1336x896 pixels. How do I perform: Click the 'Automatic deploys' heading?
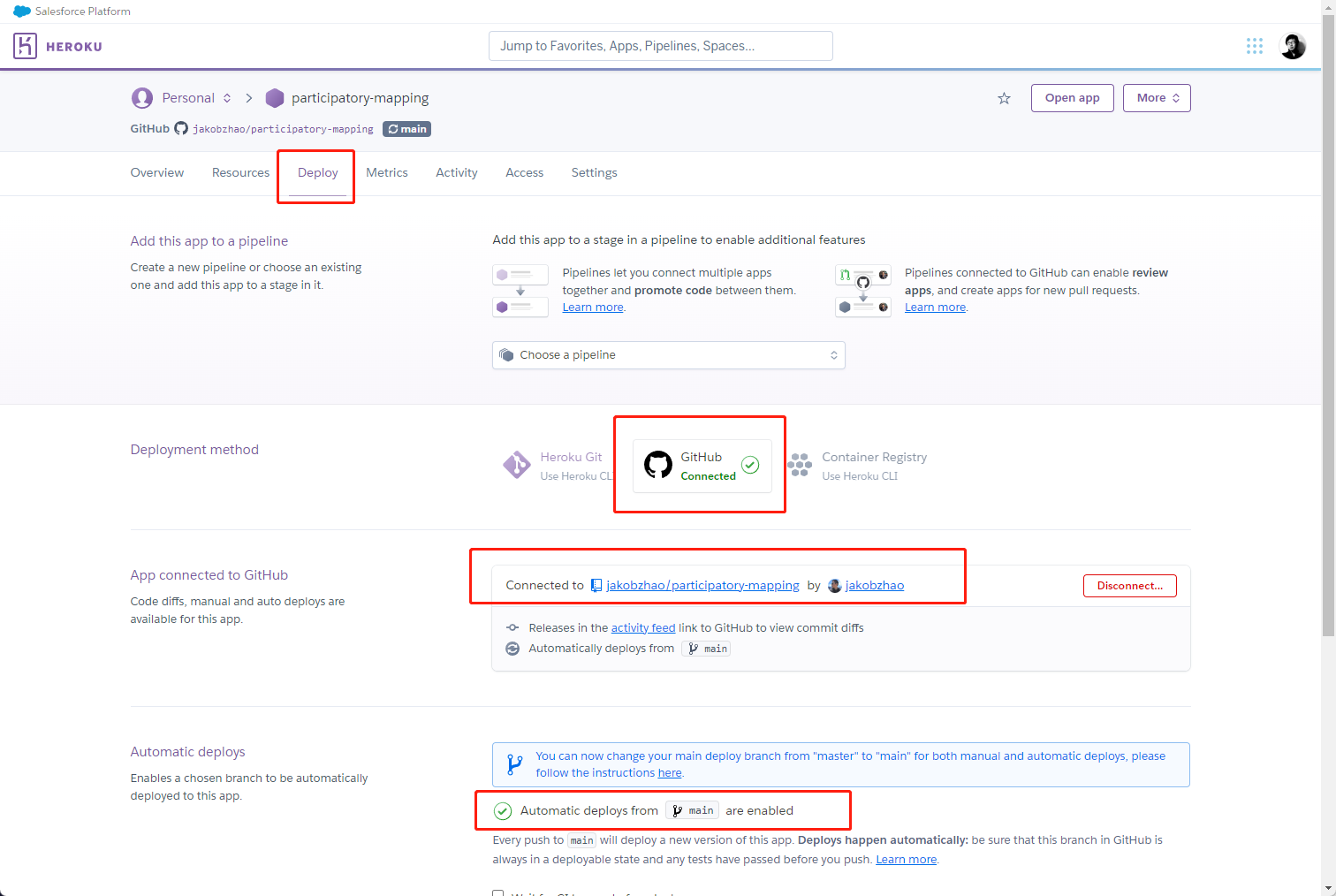coord(188,752)
